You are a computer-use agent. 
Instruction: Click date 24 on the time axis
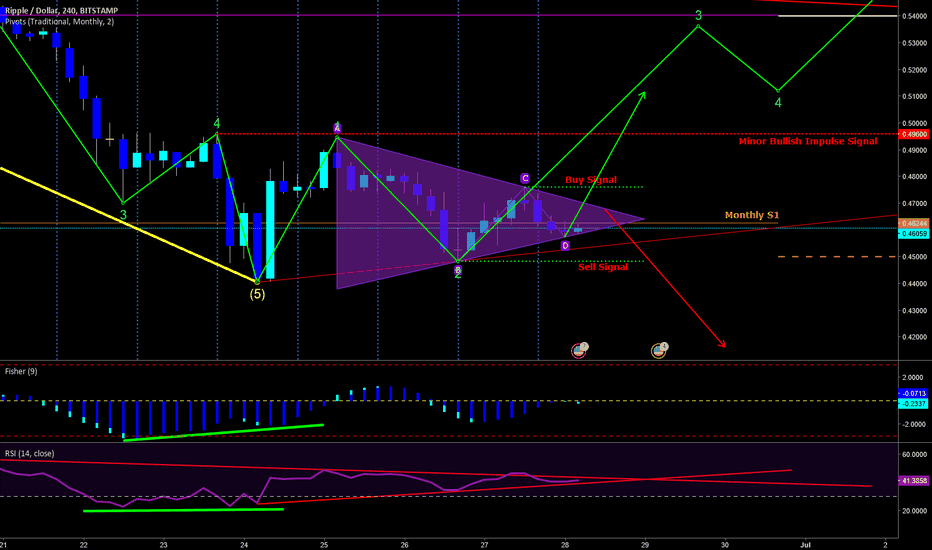pos(244,544)
